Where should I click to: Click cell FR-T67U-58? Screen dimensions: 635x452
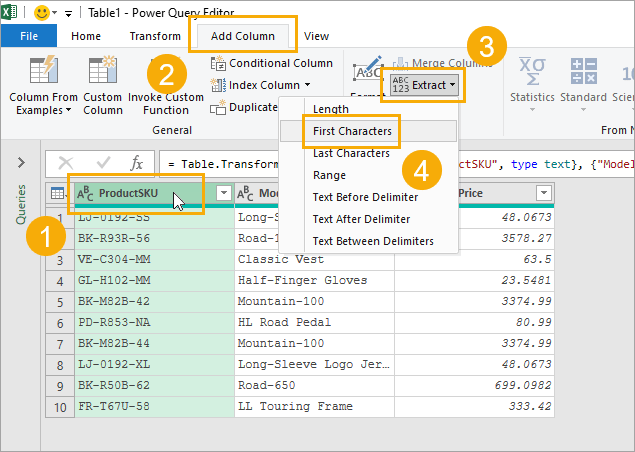point(154,406)
